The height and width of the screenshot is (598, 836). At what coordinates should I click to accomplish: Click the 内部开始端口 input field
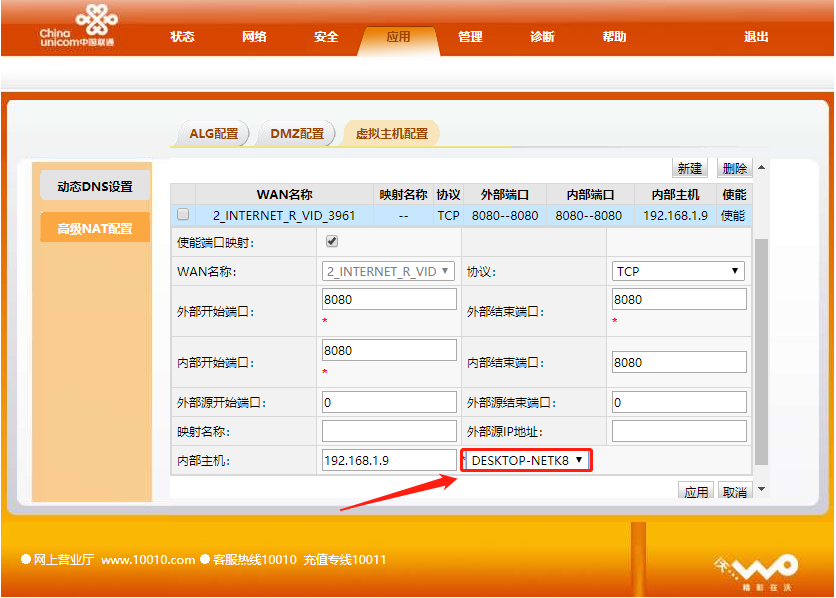tap(389, 350)
